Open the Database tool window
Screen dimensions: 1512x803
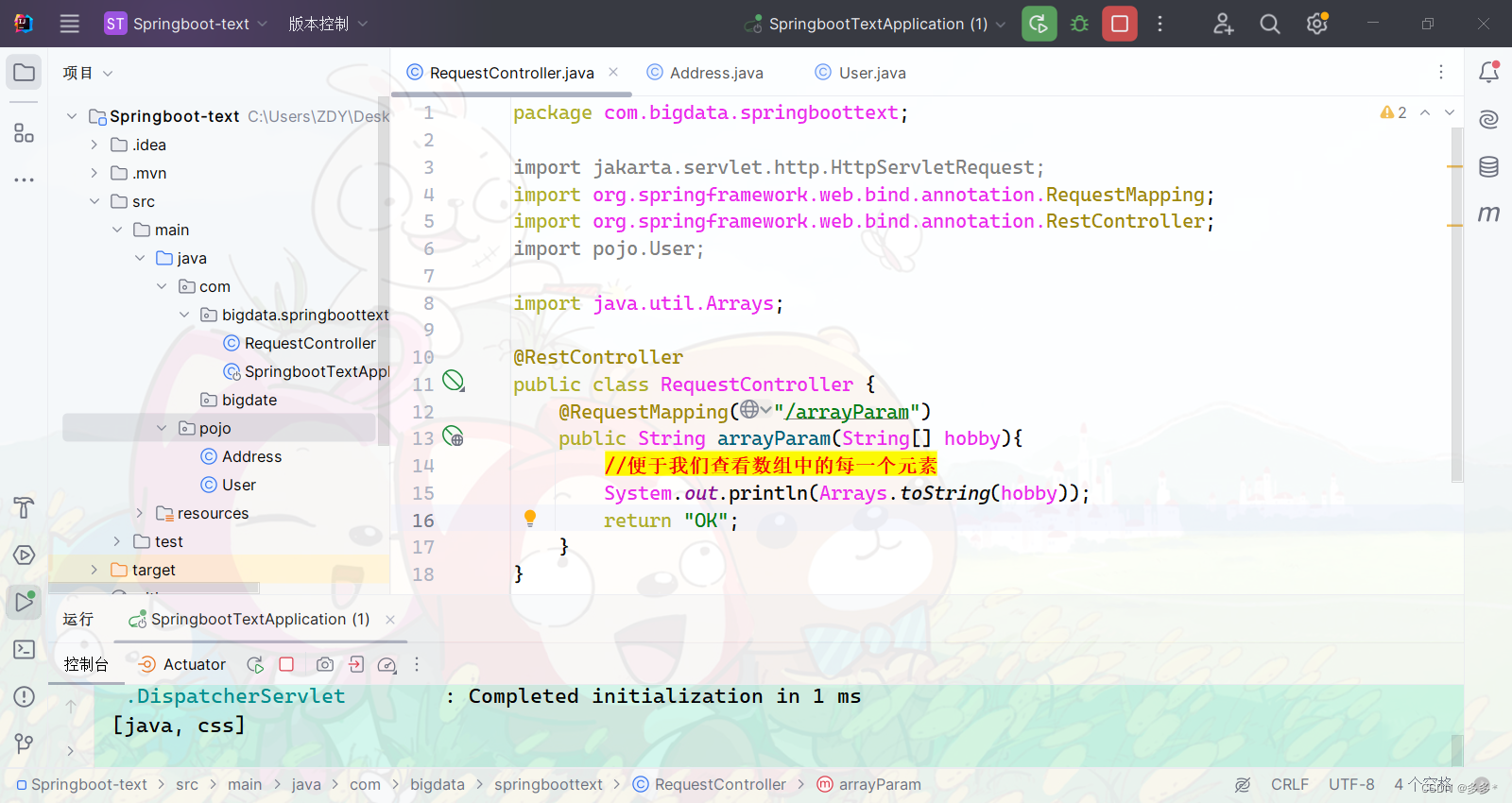click(x=1489, y=167)
